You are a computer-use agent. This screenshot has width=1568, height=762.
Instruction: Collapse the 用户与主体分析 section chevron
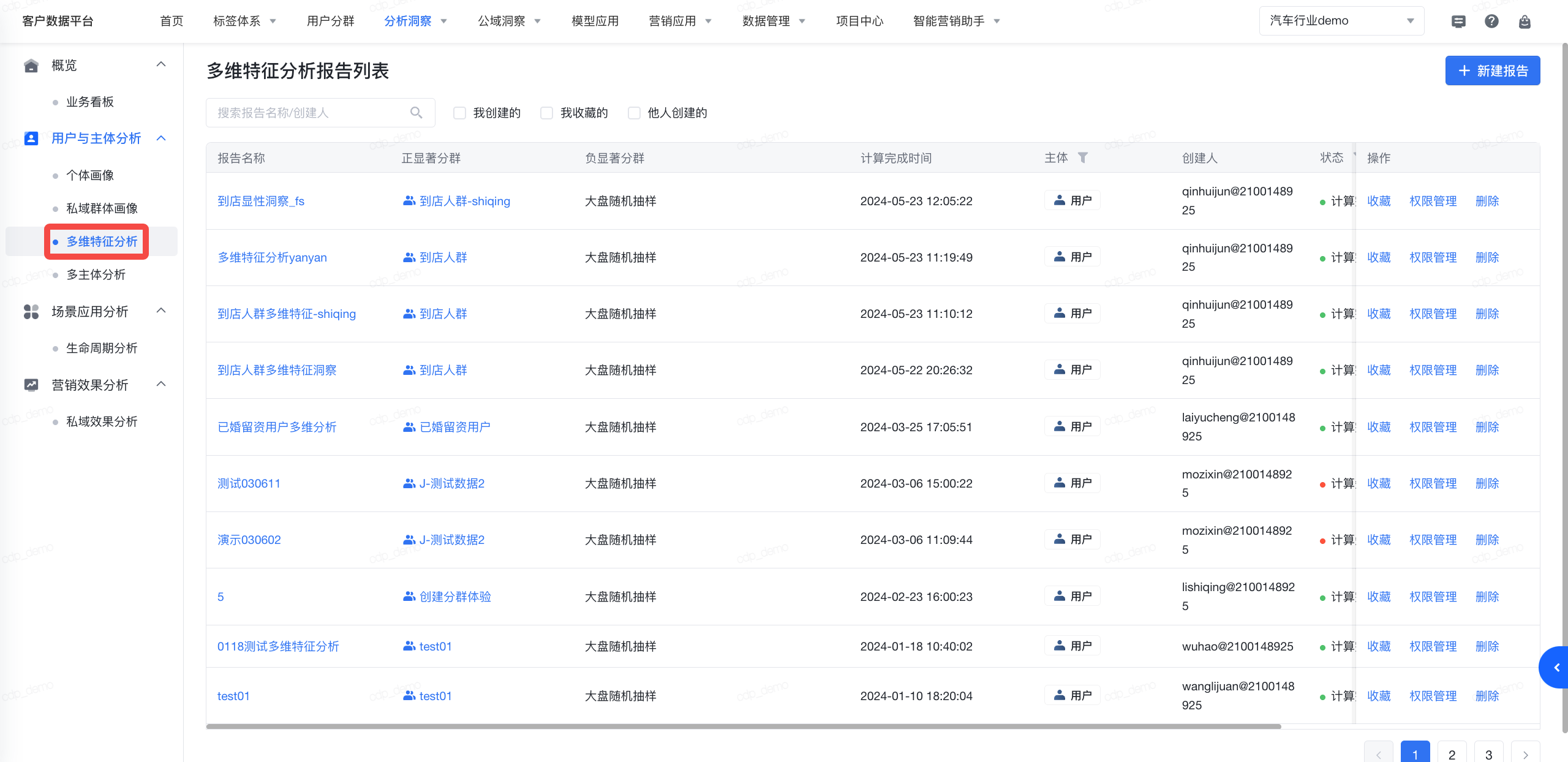(161, 138)
